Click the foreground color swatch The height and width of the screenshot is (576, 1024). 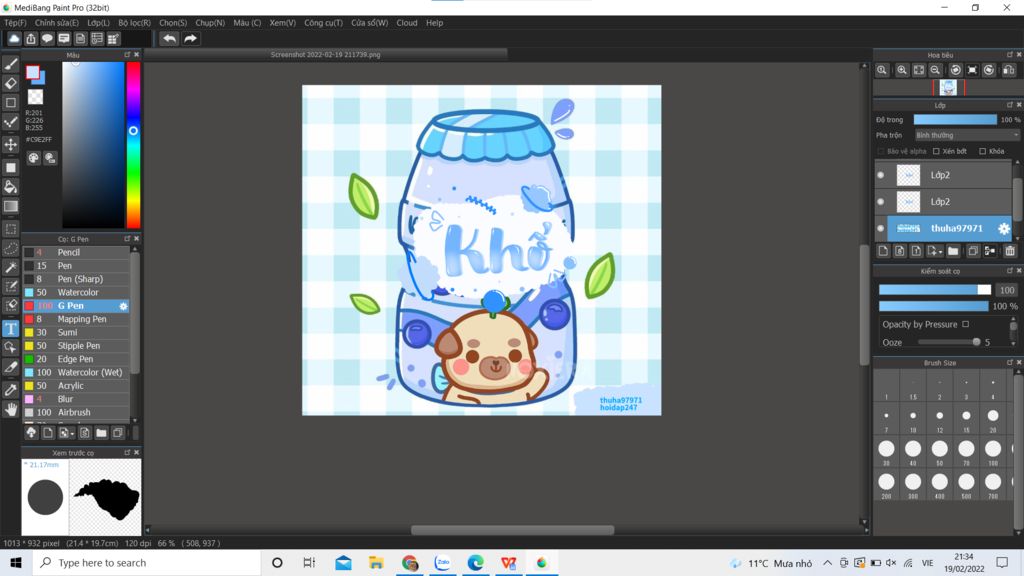pos(33,72)
